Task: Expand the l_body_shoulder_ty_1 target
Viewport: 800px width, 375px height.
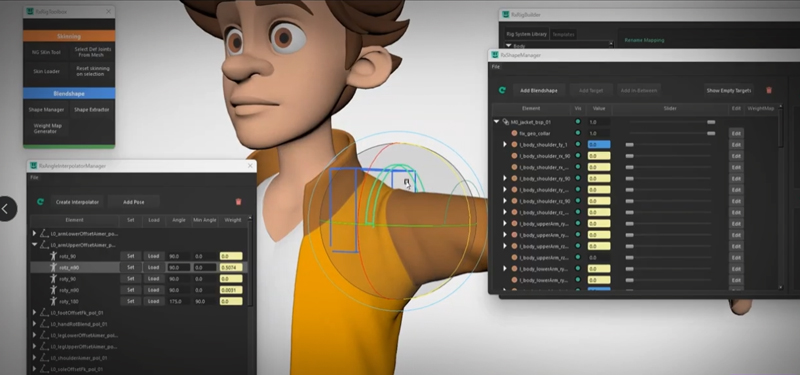Action: pos(505,144)
